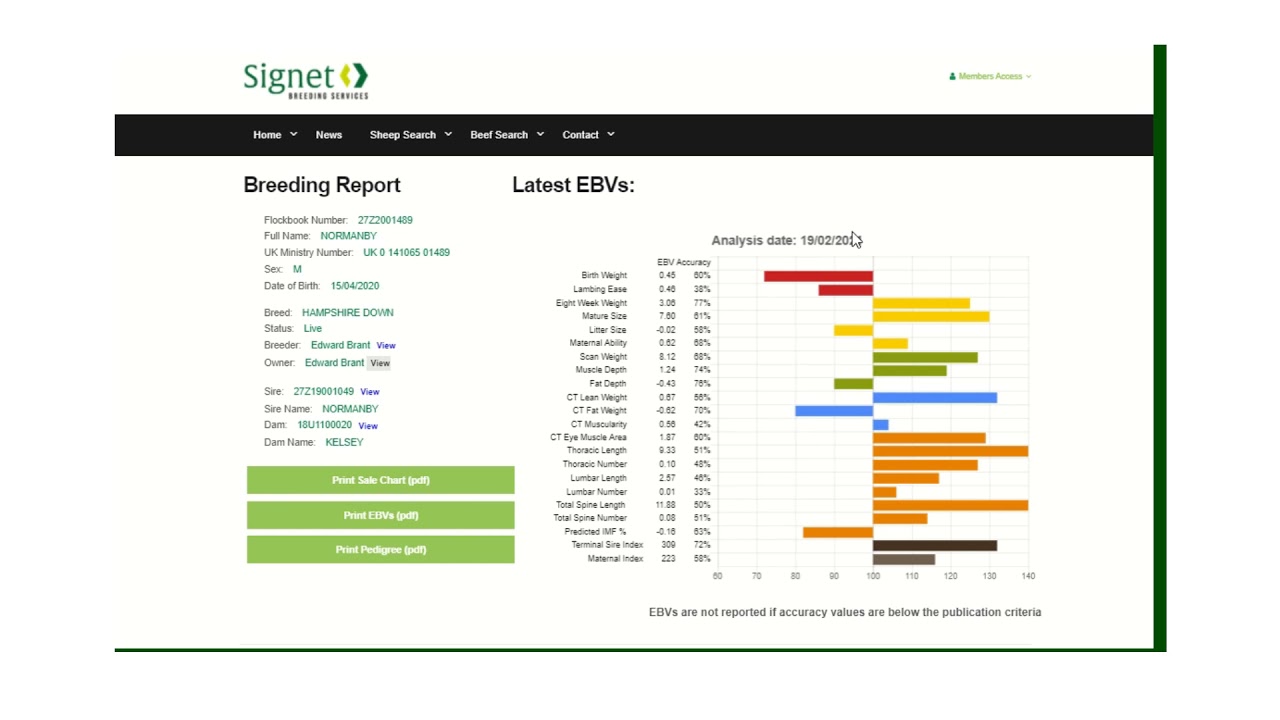
Task: Expand the Beef Search chevron
Action: pyautogui.click(x=540, y=134)
